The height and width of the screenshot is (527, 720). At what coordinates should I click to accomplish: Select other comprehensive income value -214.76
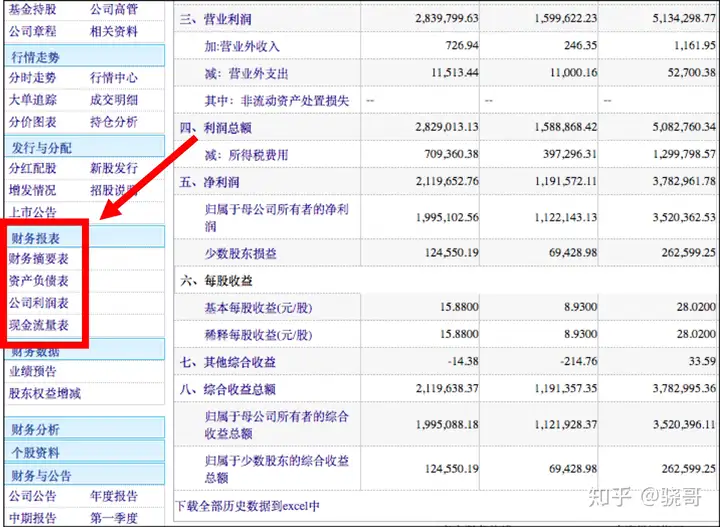point(579,361)
